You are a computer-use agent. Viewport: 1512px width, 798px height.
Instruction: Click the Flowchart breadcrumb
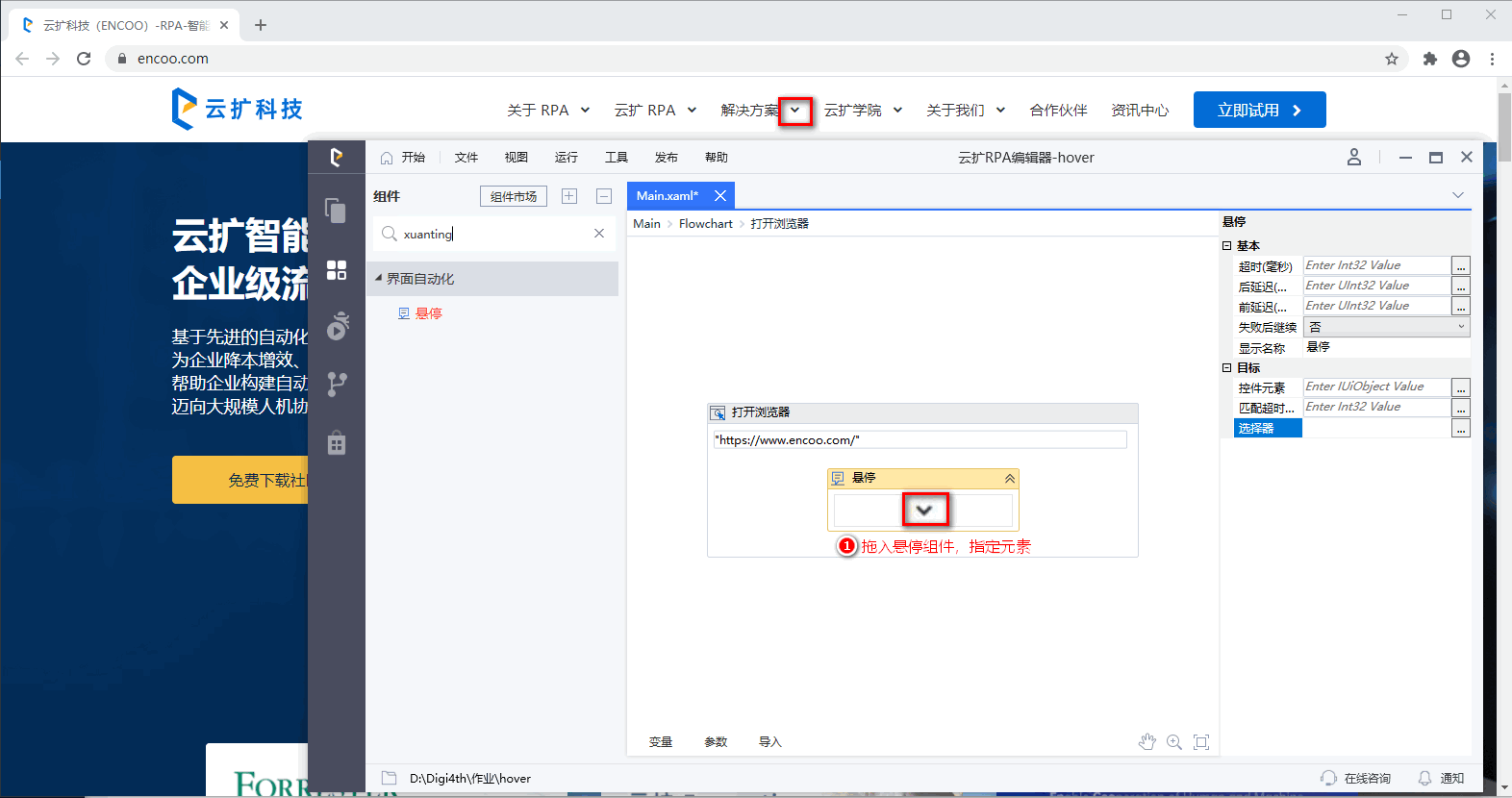point(706,224)
